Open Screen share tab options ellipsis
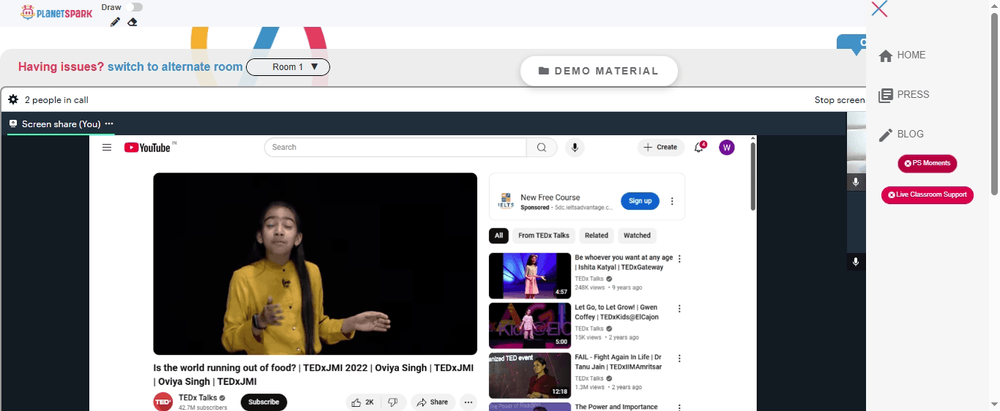 coord(109,124)
